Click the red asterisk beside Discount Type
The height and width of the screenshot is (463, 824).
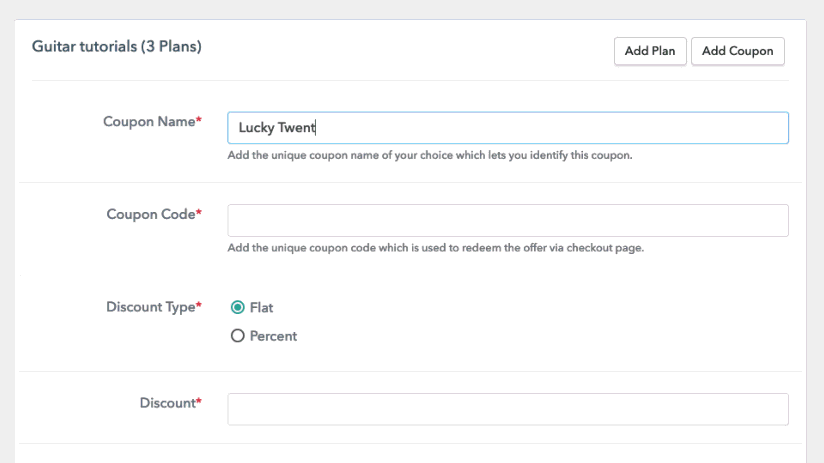pos(199,305)
